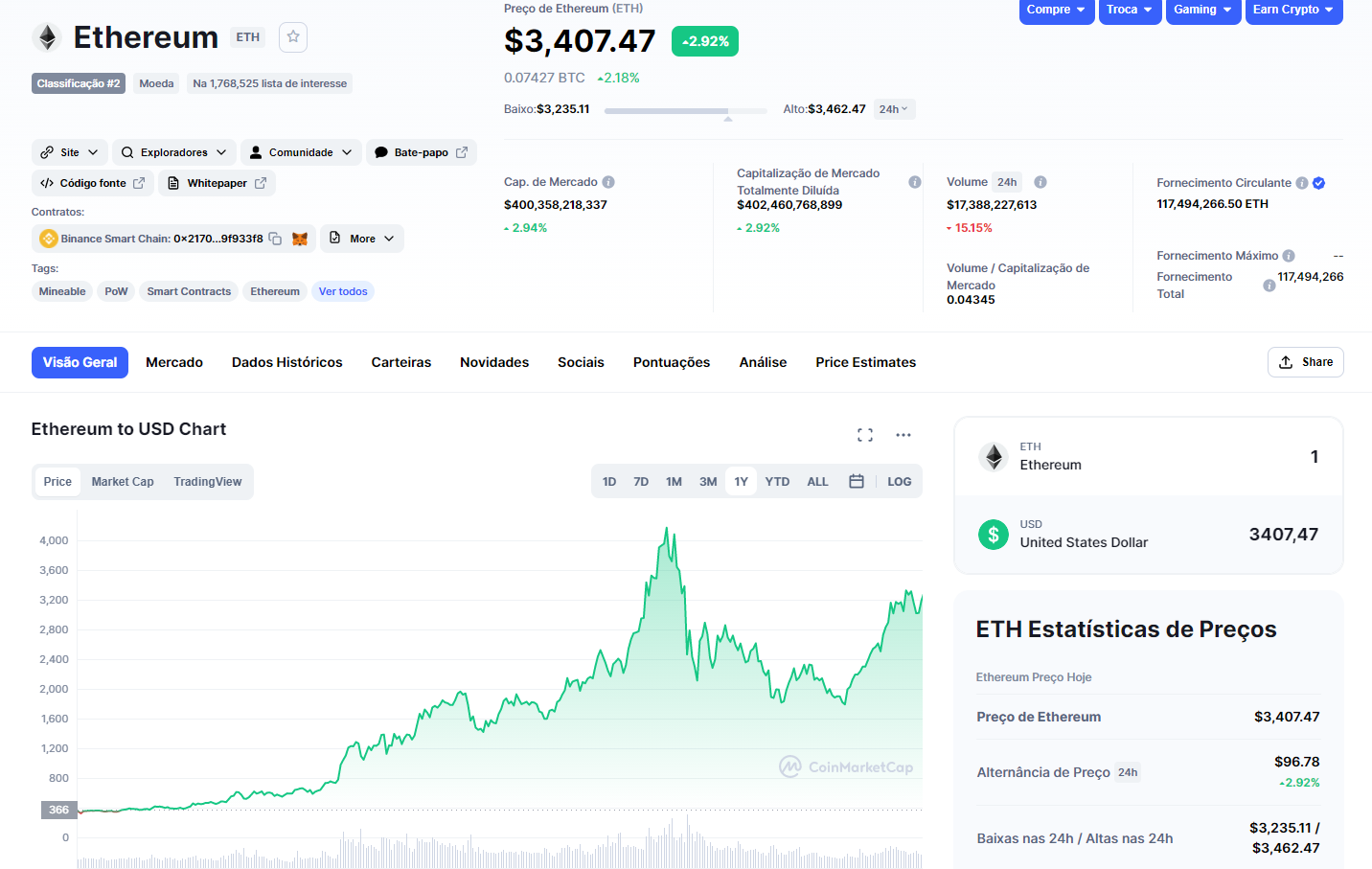Open the Novidades tab
Image resolution: width=1372 pixels, height=869 pixels.
pos(494,362)
